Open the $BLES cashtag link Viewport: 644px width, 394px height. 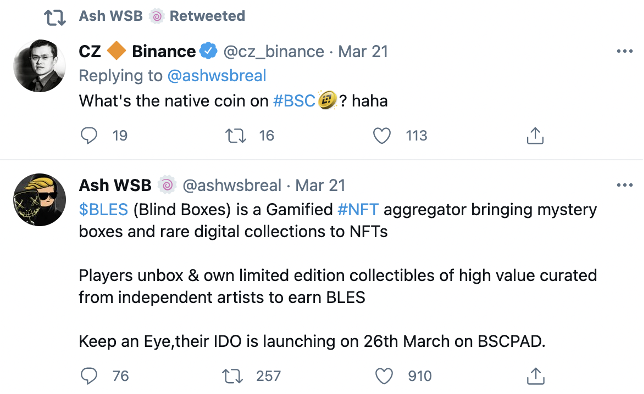[x=104, y=210]
